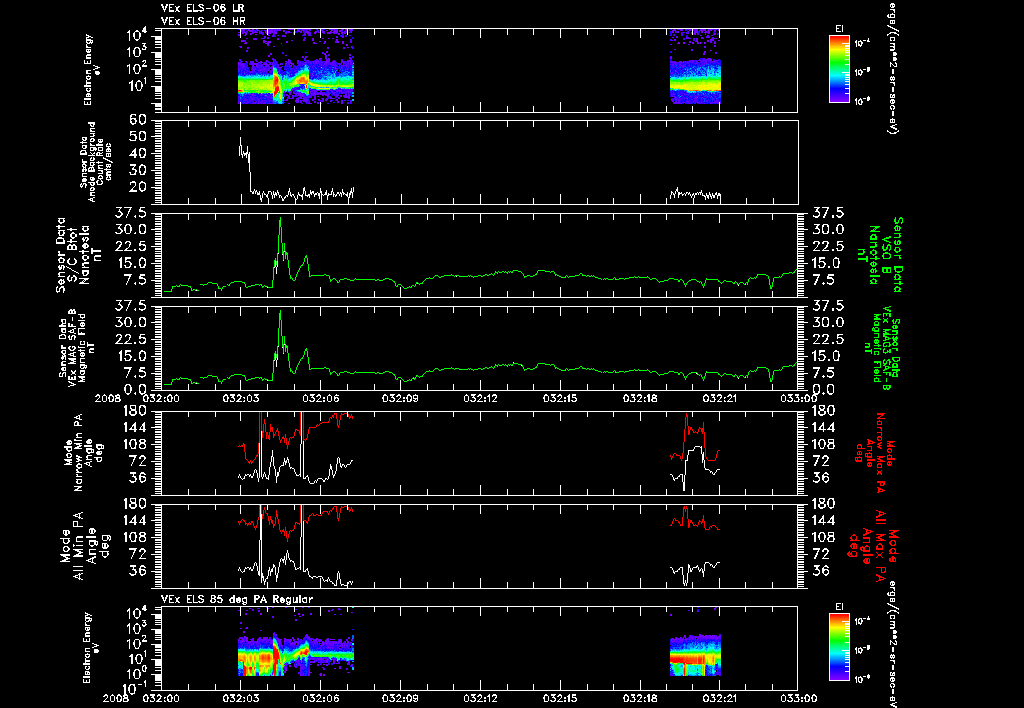The height and width of the screenshot is (708, 1024).
Task: Select the EI color bar beside the bottom spectrogram
Action: (839, 648)
